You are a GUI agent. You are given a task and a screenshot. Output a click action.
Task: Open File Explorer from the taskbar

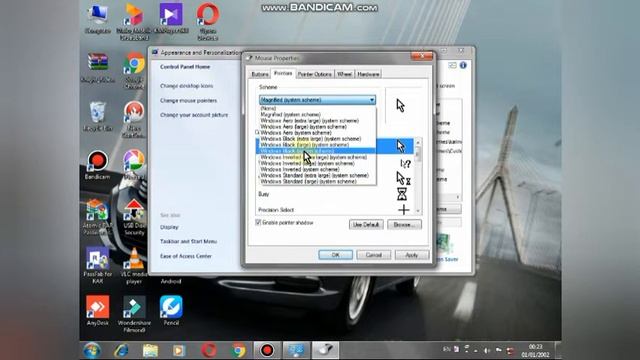pyautogui.click(x=150, y=351)
